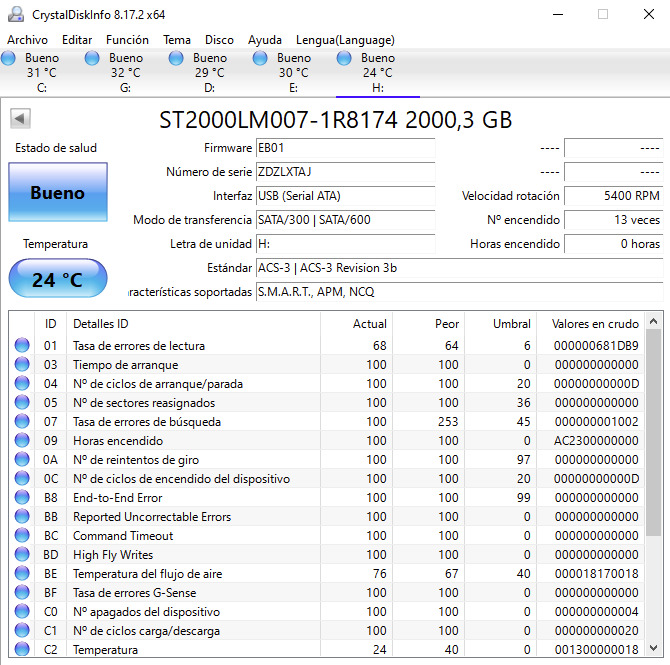This screenshot has height=665, width=670.
Task: Select the E: drive status orb
Action: pos(260,58)
